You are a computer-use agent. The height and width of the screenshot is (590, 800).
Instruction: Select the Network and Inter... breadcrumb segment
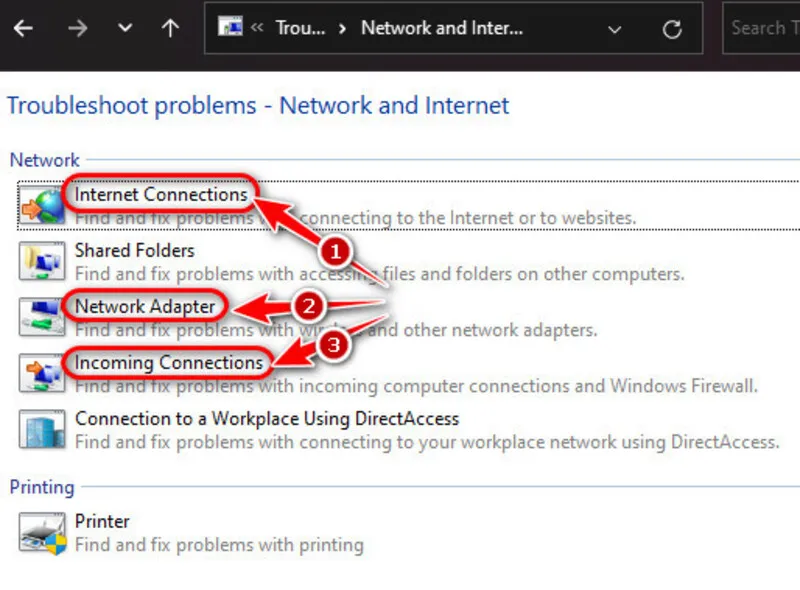tap(442, 28)
